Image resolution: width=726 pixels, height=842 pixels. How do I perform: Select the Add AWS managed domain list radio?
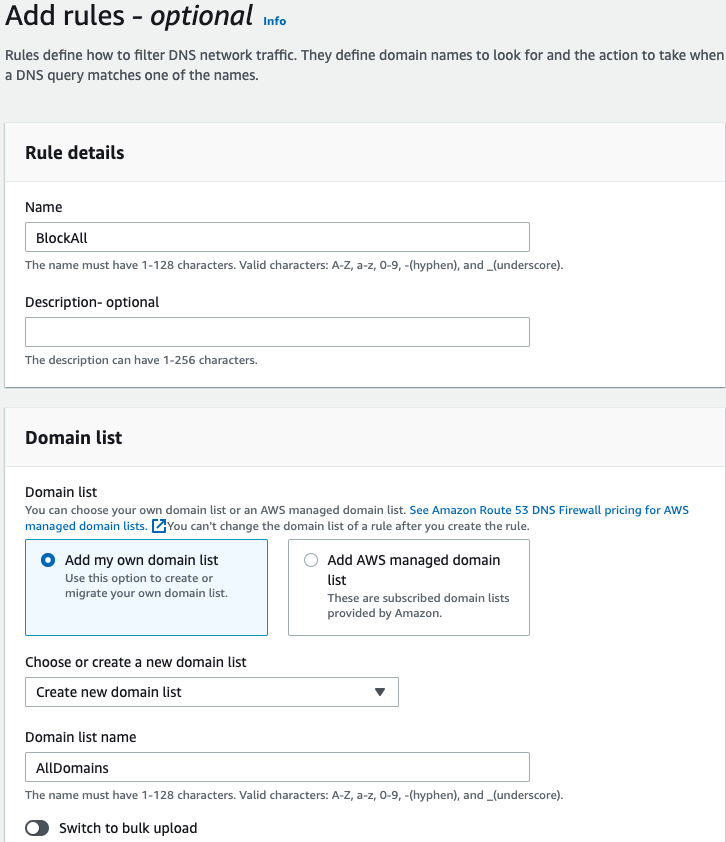(311, 561)
